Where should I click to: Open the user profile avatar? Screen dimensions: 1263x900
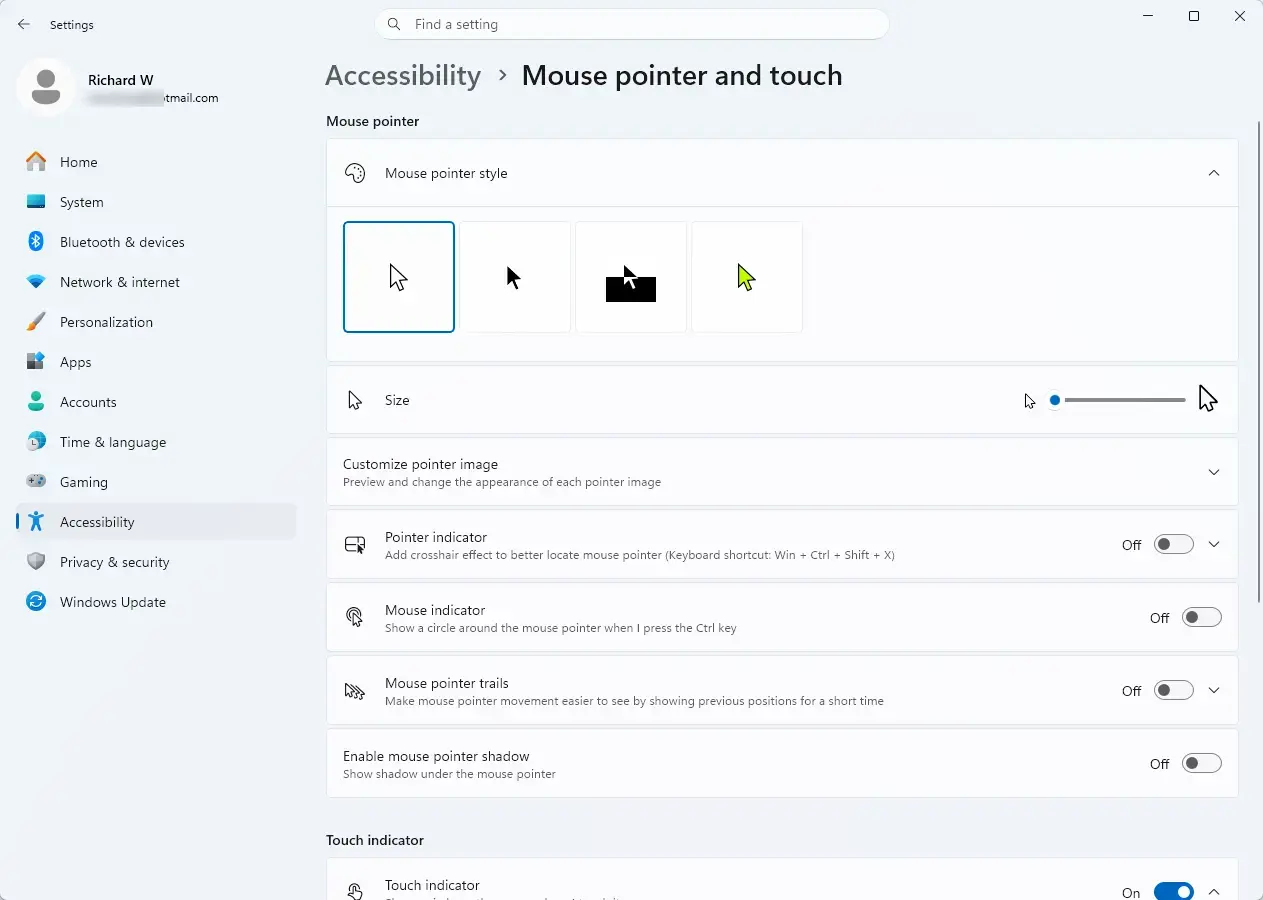coord(45,88)
